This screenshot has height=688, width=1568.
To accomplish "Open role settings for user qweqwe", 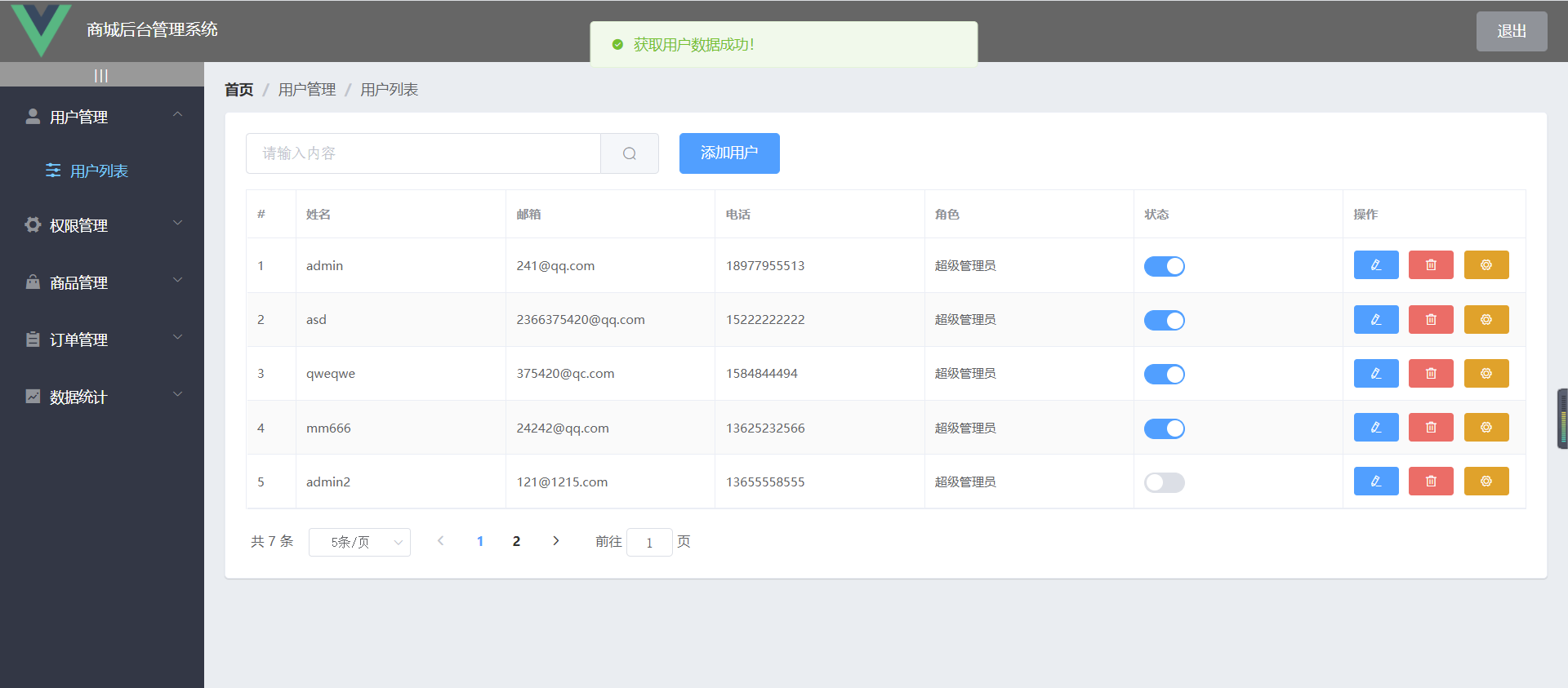I will (x=1486, y=374).
